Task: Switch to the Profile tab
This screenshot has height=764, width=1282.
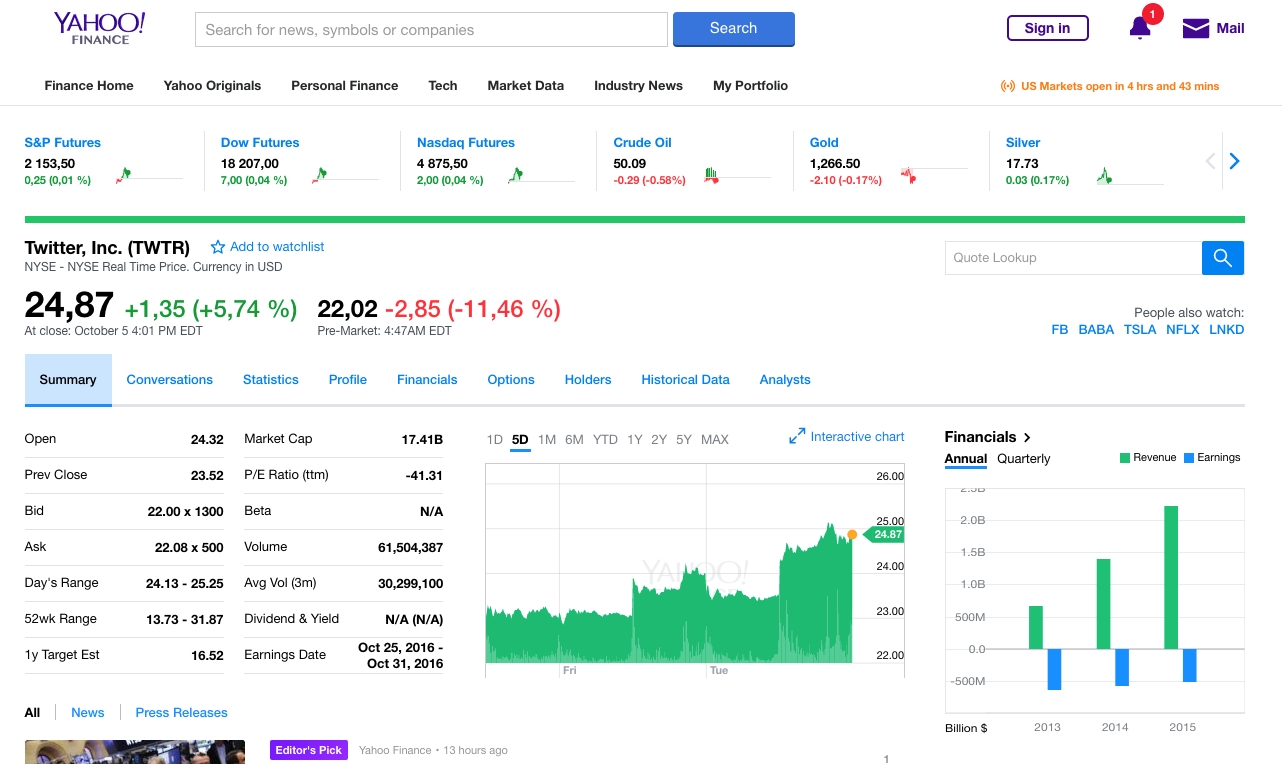Action: point(348,380)
